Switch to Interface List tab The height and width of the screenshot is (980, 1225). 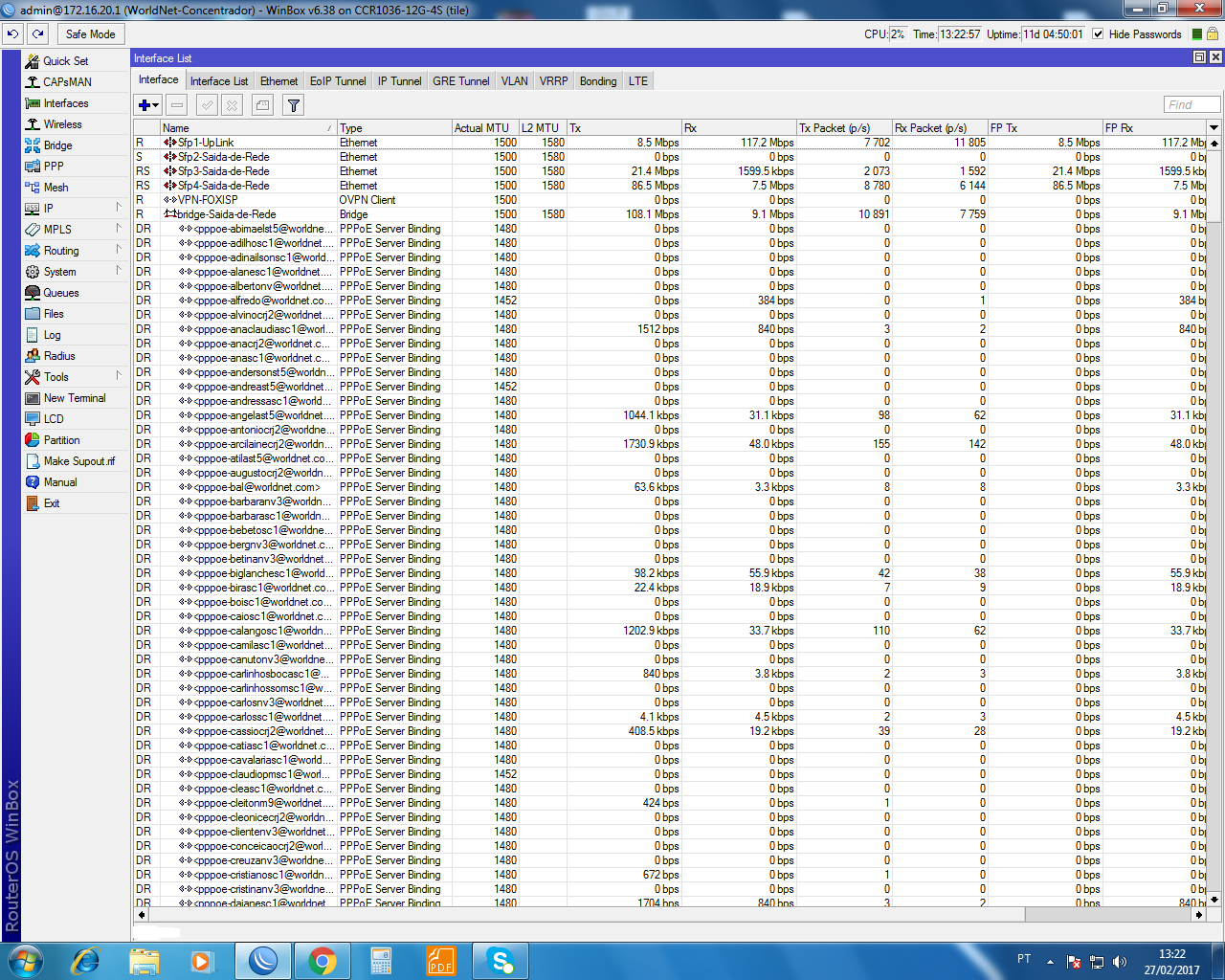coord(219,81)
